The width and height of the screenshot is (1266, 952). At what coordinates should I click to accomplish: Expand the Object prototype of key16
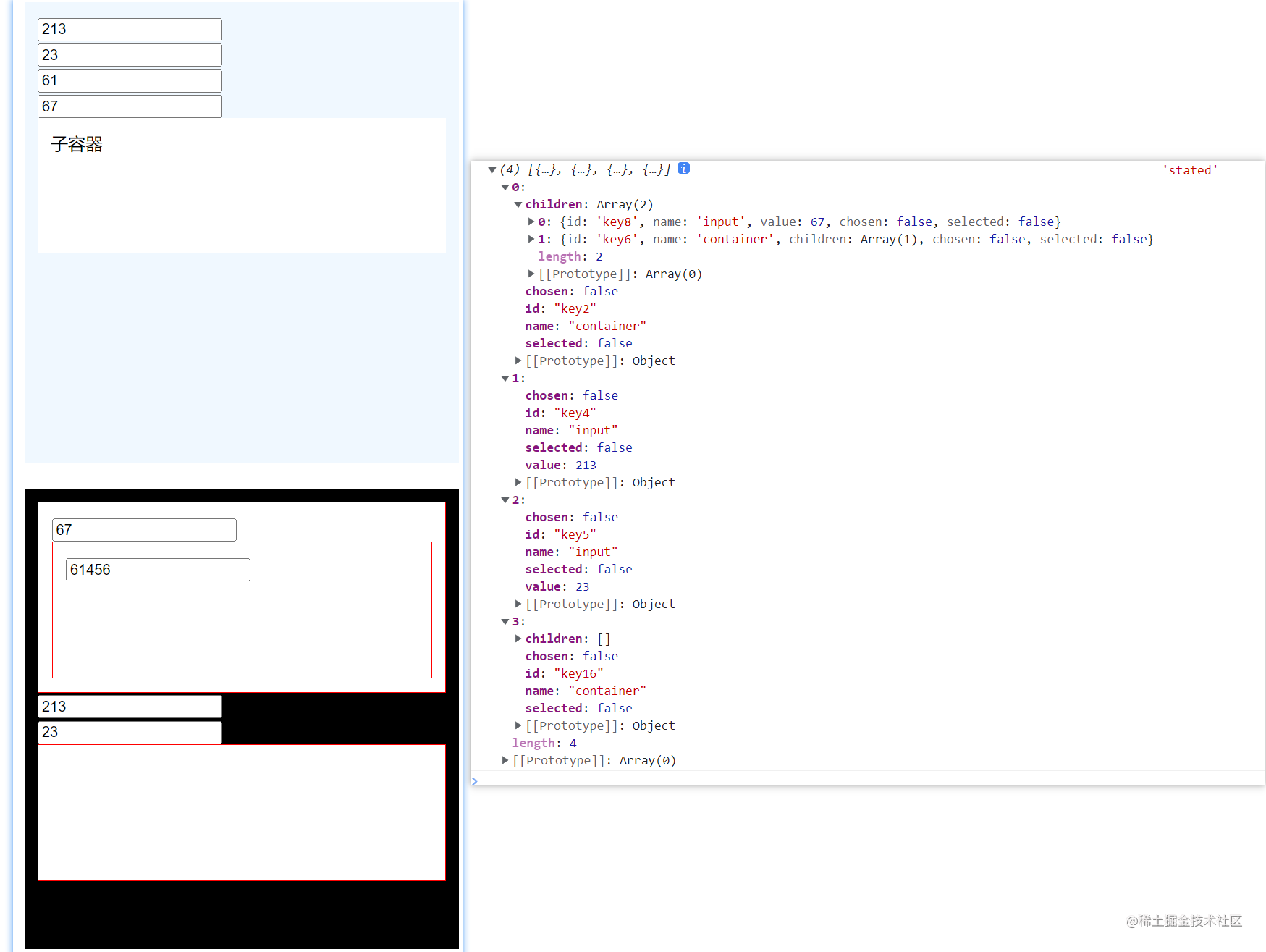pyautogui.click(x=518, y=725)
